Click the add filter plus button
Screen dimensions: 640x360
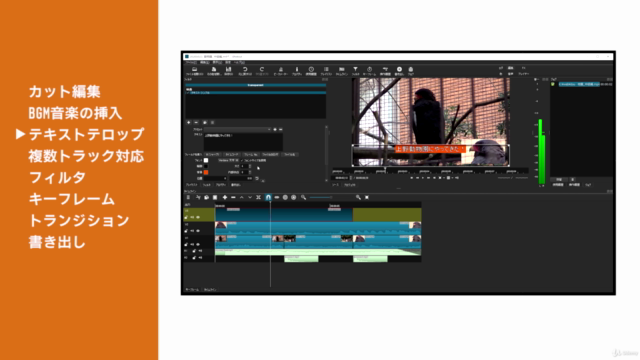pyautogui.click(x=189, y=122)
